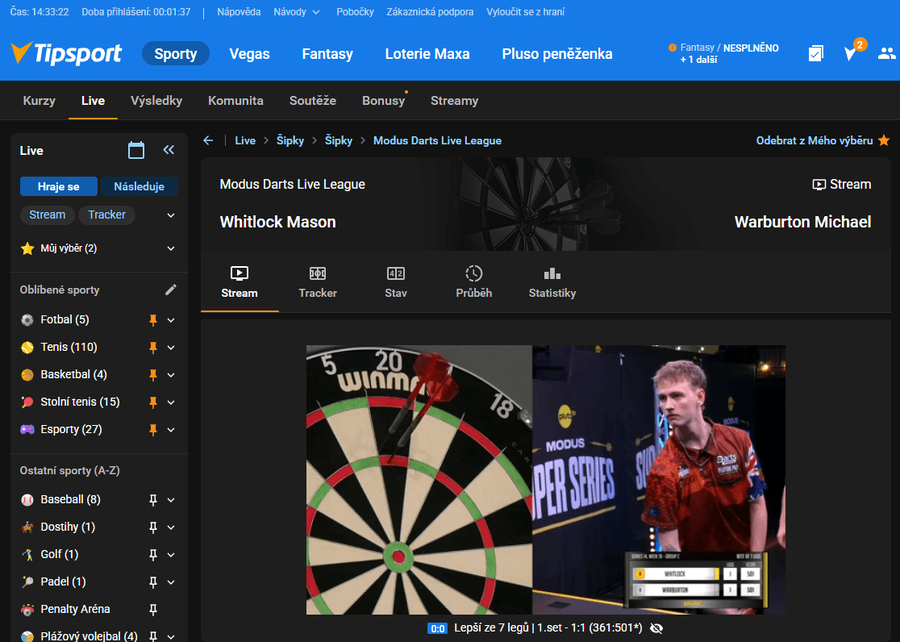The image size is (900, 642).
Task: Click the star icon beside Můj výběr
Action: coord(27,248)
